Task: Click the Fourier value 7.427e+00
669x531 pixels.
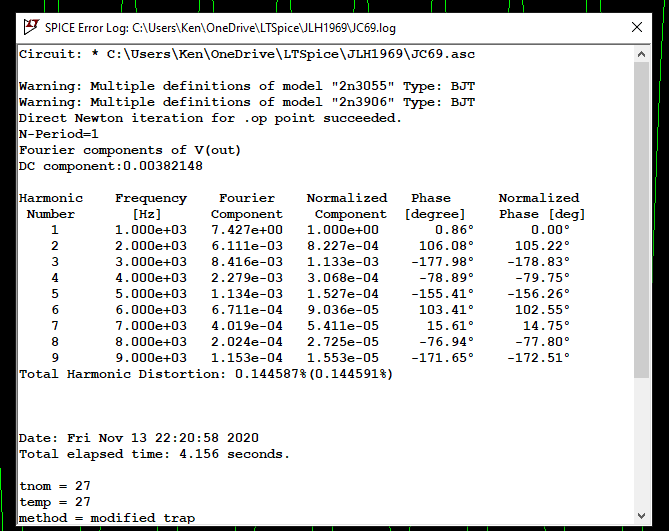Action: point(247,230)
